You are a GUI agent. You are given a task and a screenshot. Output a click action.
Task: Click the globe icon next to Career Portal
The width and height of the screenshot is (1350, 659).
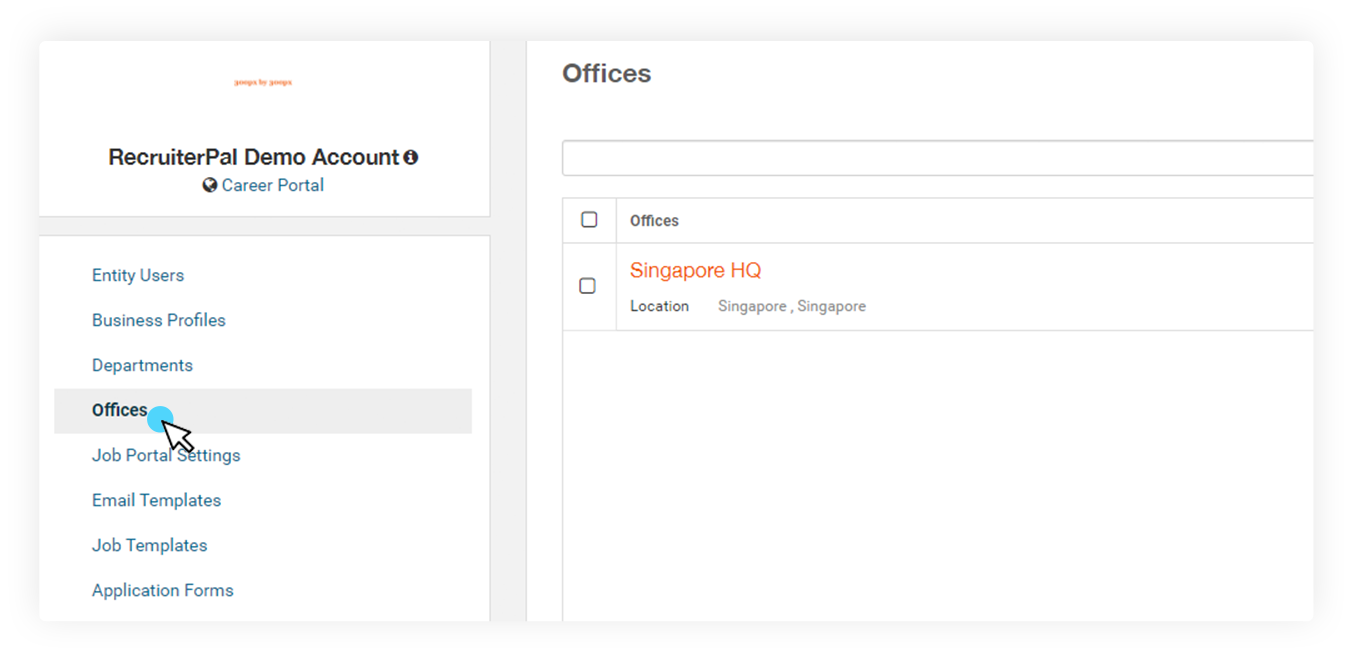pyautogui.click(x=210, y=185)
